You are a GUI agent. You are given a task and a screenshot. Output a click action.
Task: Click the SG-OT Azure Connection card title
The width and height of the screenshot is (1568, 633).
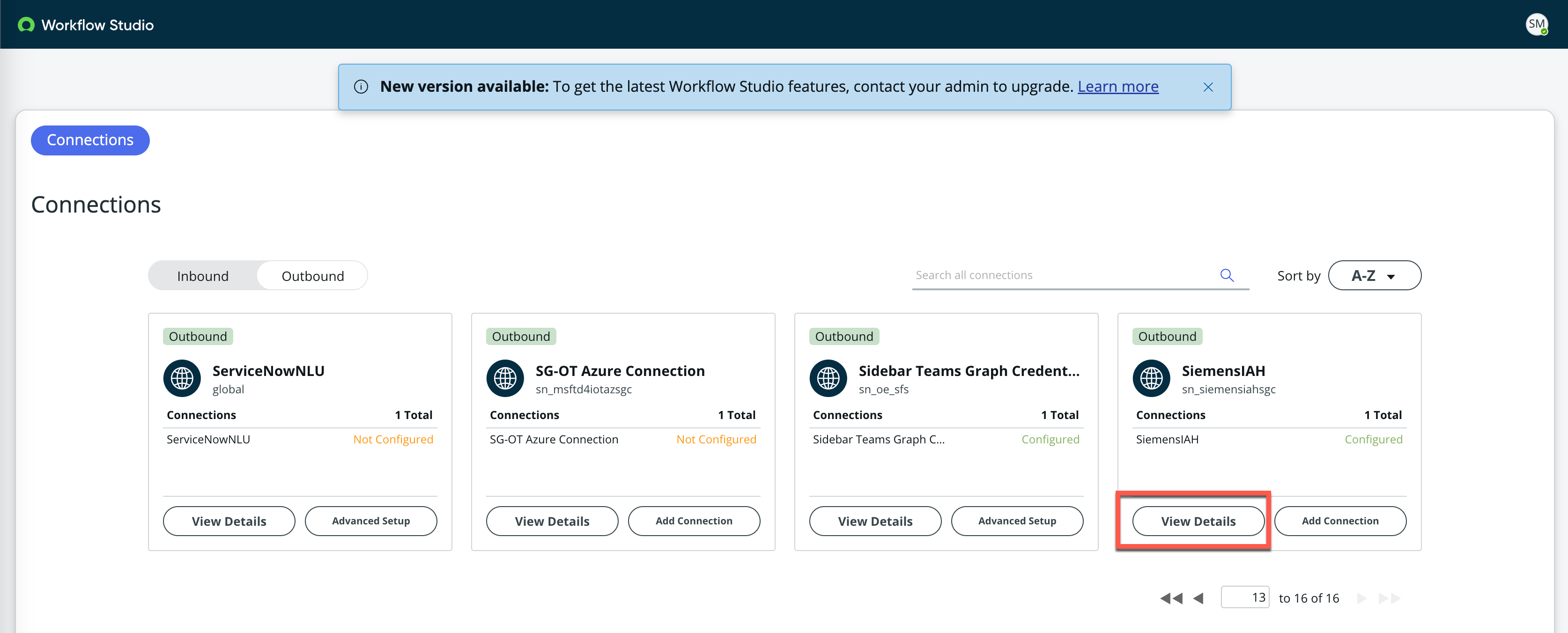click(x=620, y=371)
